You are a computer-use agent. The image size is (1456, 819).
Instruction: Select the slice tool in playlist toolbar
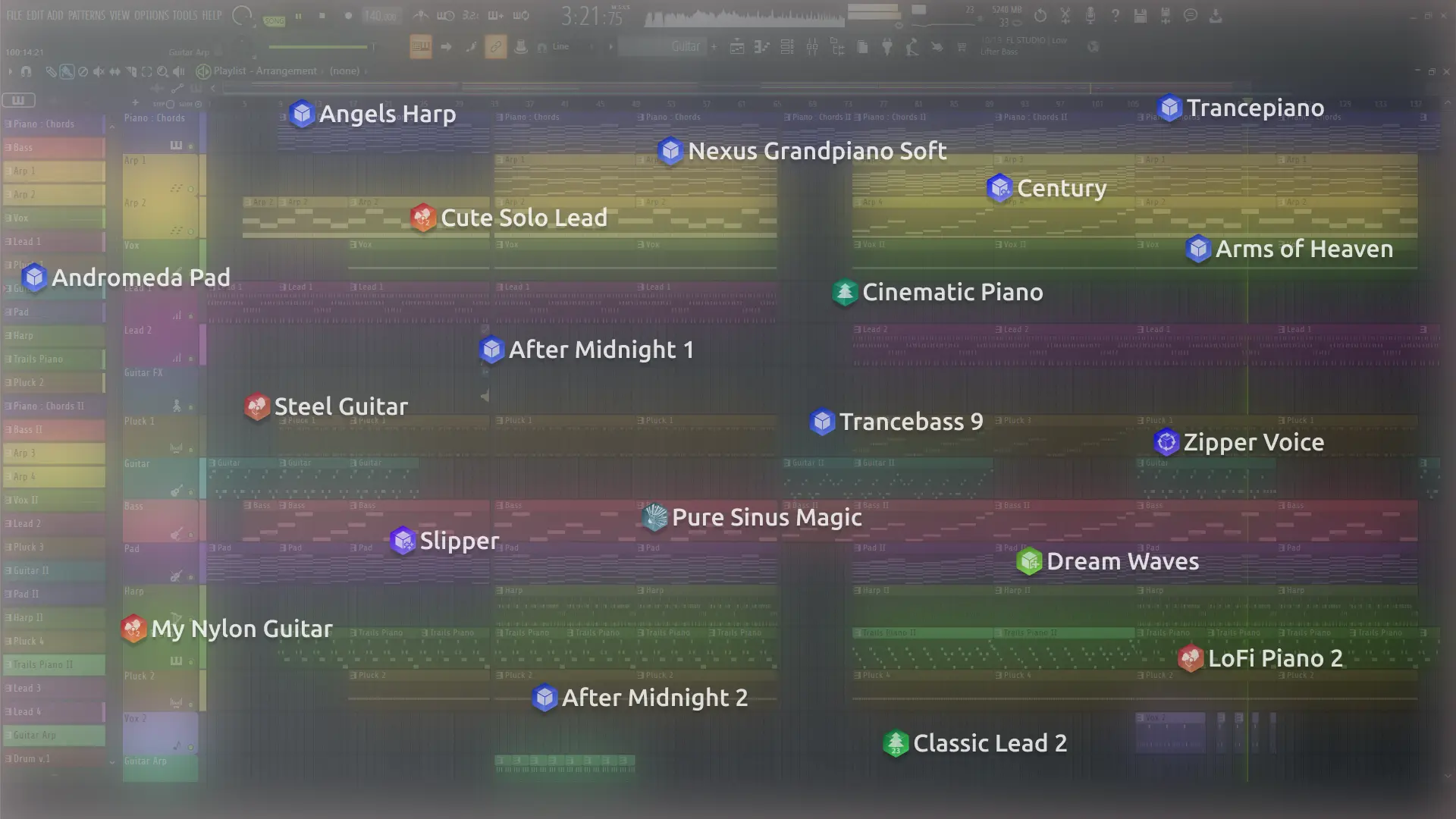pyautogui.click(x=130, y=71)
